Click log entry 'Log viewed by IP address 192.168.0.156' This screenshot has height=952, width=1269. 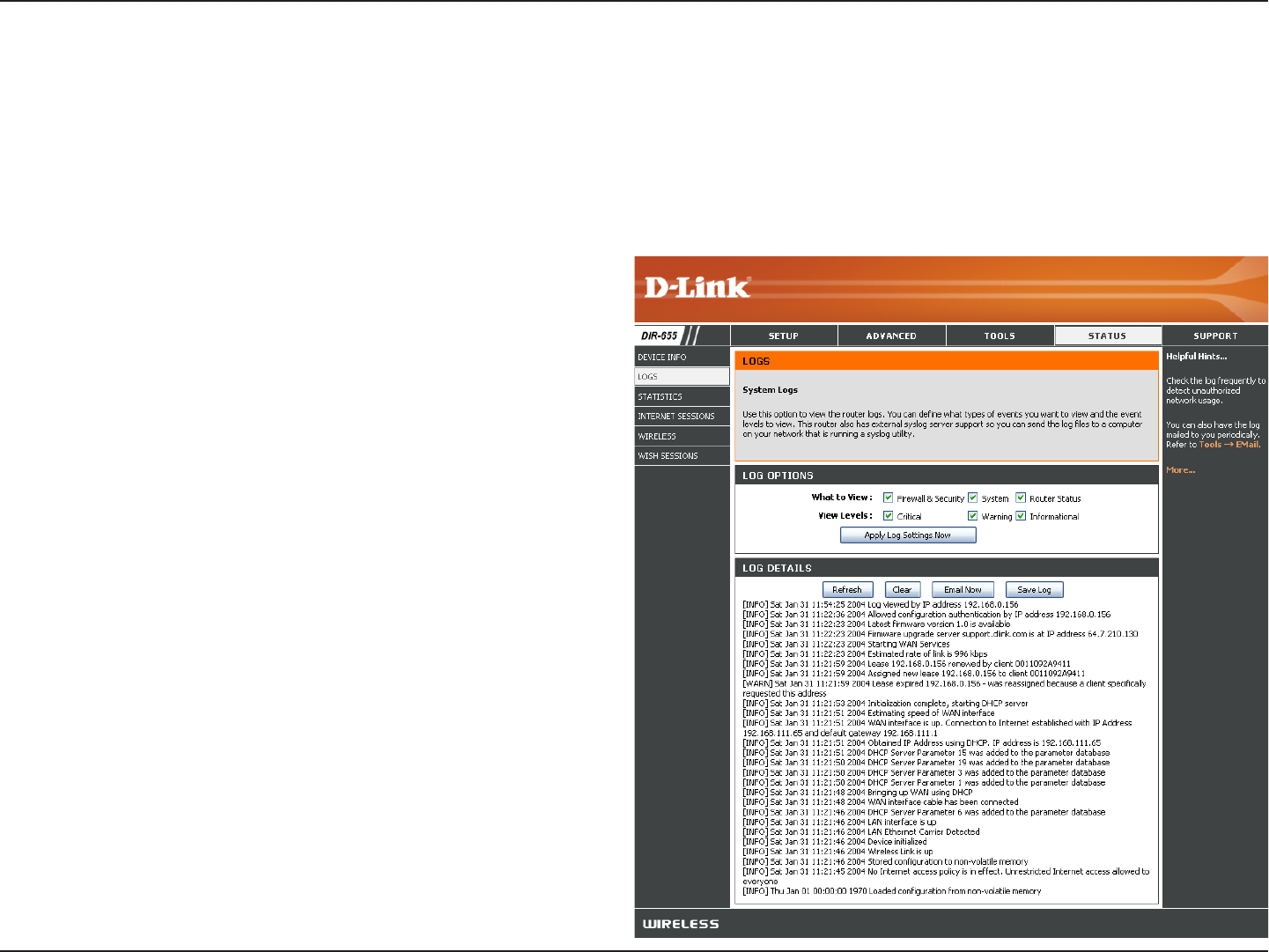click(x=881, y=605)
